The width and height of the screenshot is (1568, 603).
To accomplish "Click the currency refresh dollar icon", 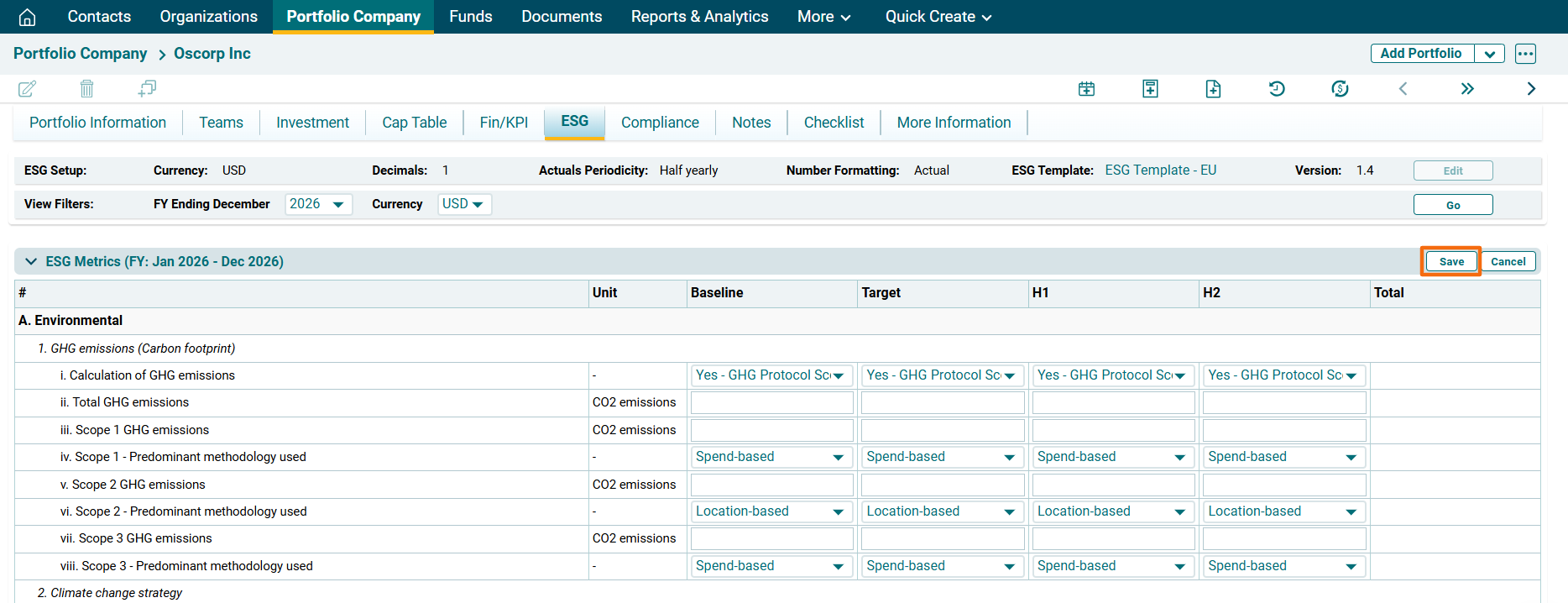I will pos(1340,88).
